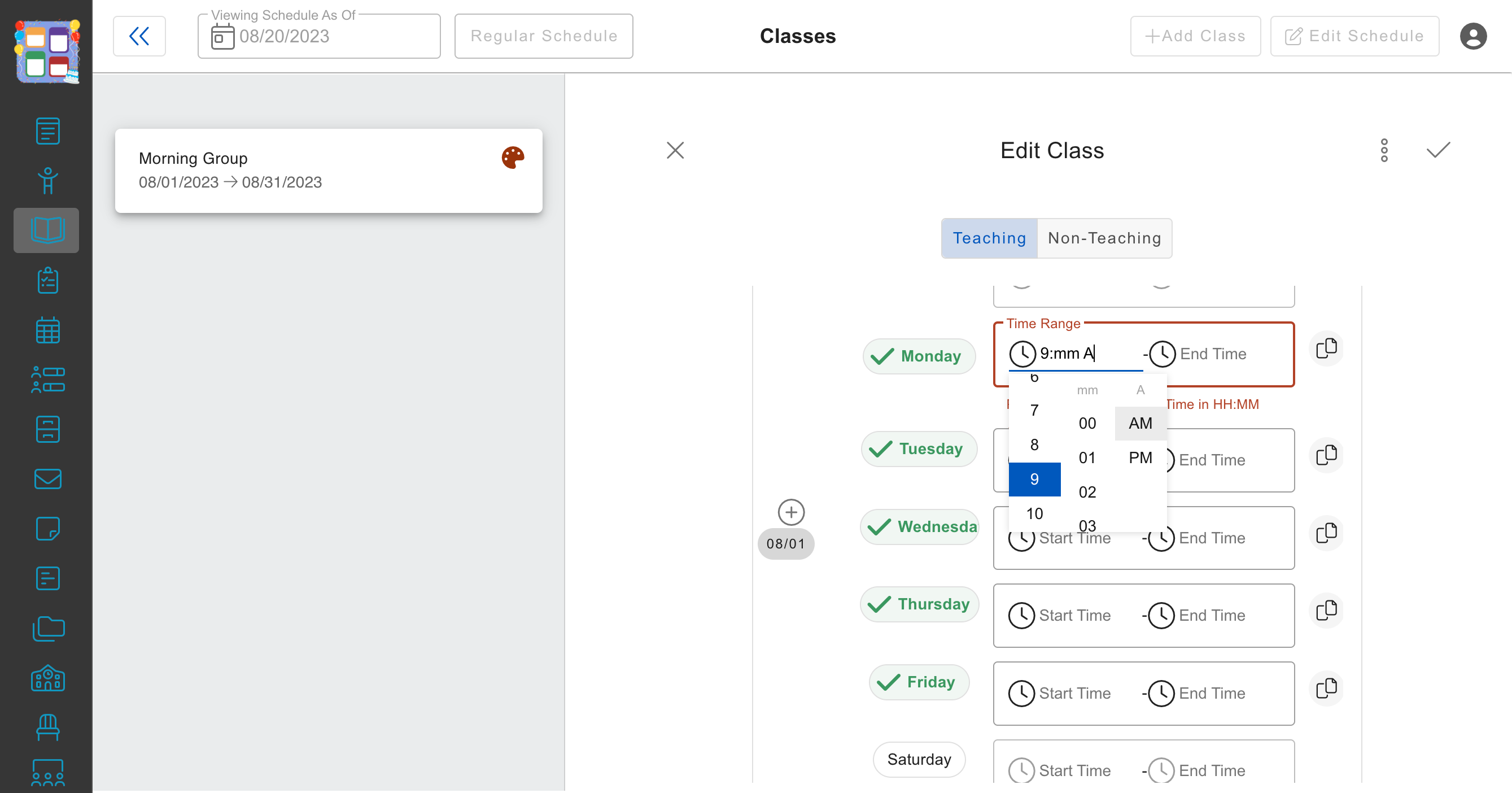Toggle the Monday day chip
Image resolution: width=1512 pixels, height=793 pixels.
919,356
